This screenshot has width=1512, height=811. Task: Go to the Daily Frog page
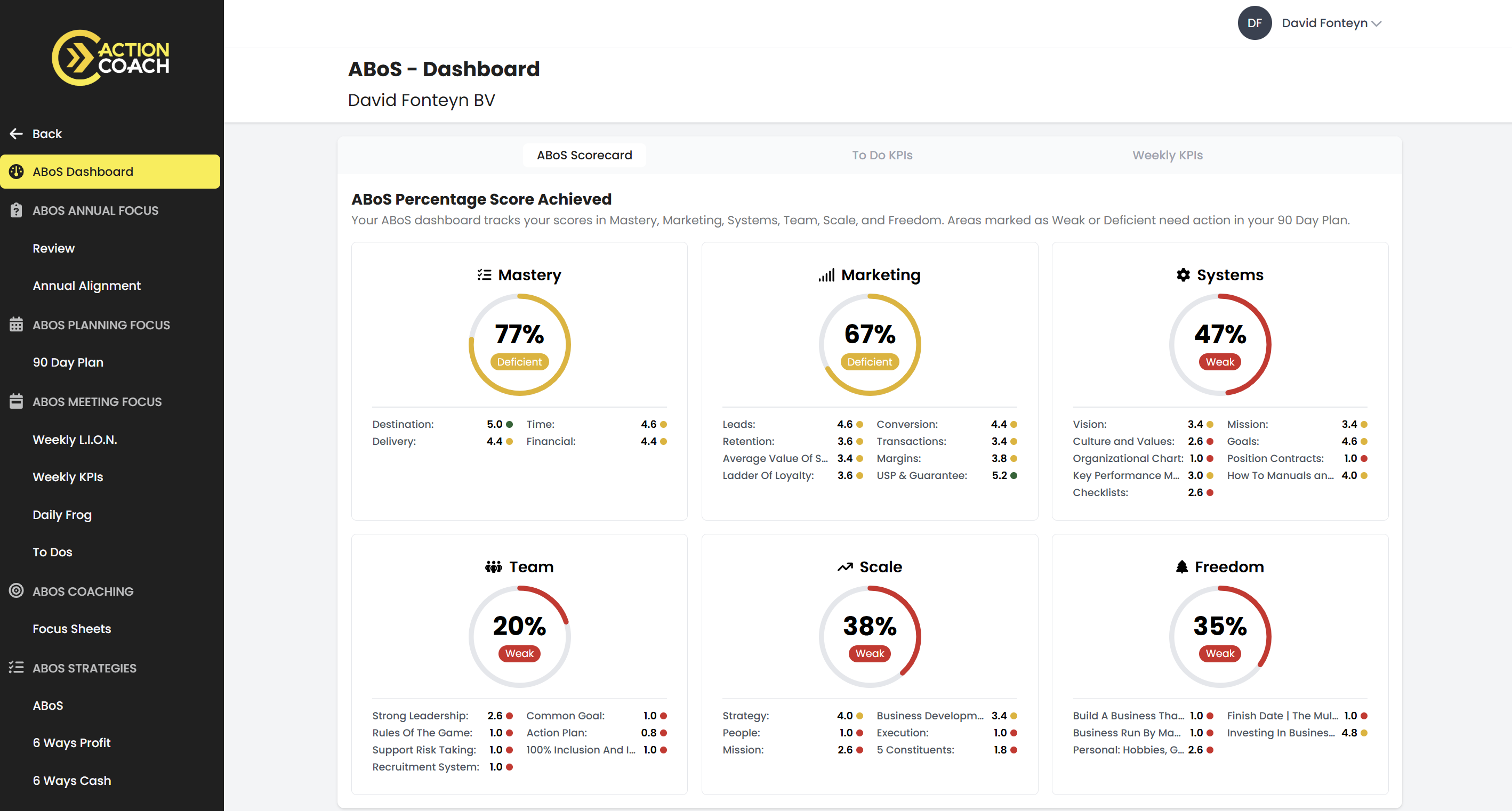[x=62, y=515]
